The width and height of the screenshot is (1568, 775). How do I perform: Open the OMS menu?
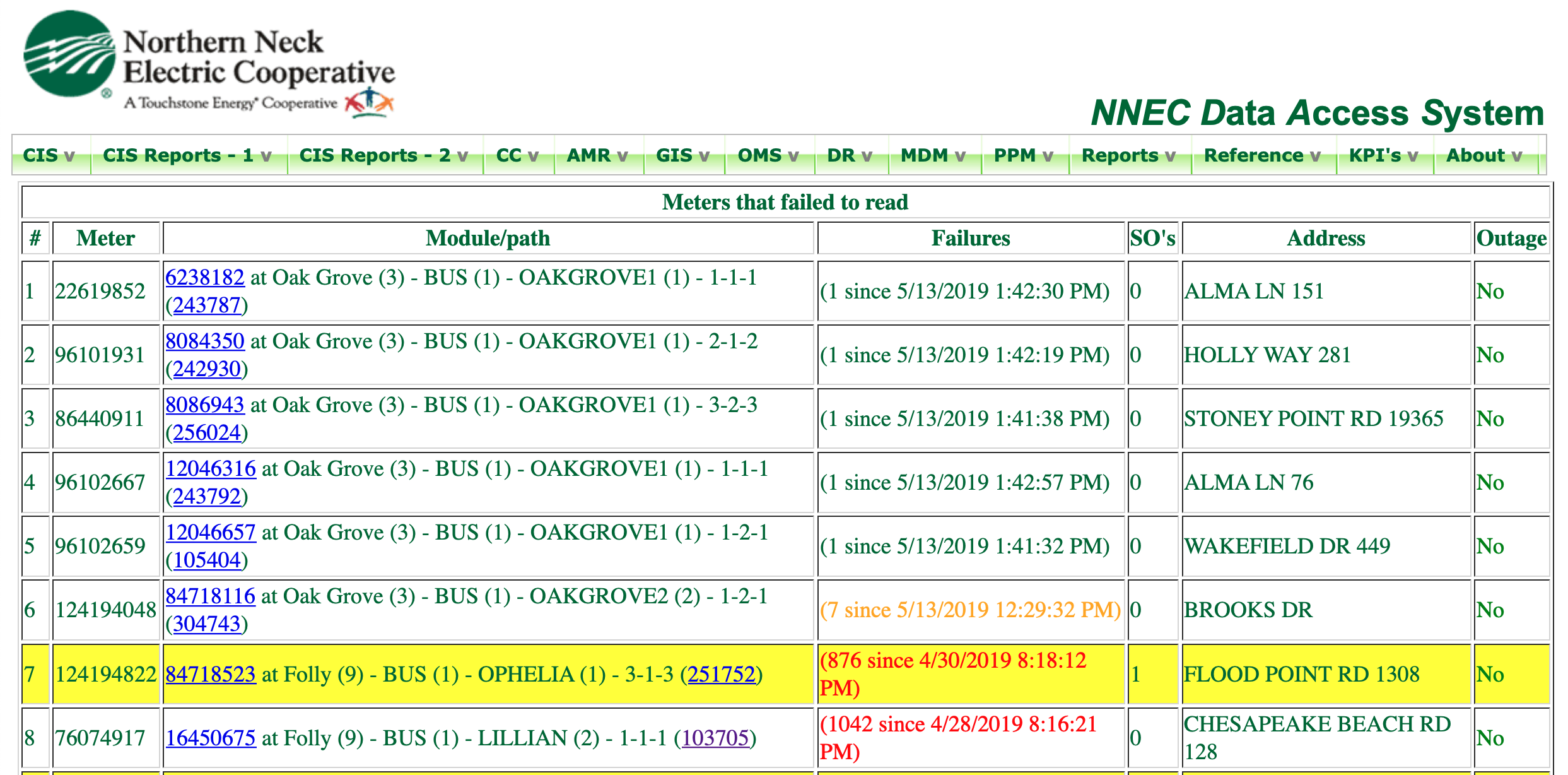[768, 155]
